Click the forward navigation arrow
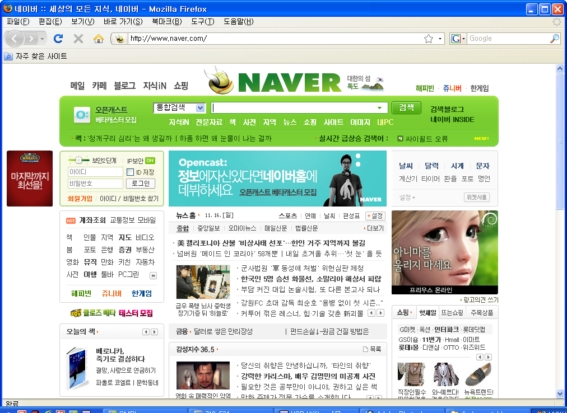Viewport: 567px width, 413px height. tap(31, 38)
